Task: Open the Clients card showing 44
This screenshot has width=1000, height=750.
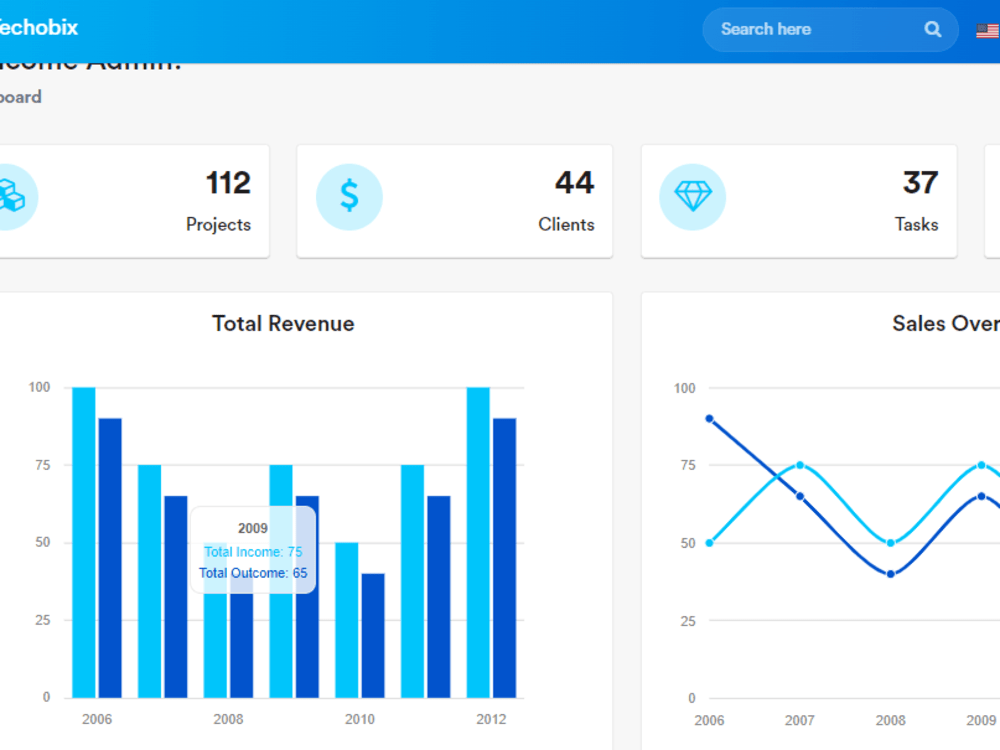Action: (x=455, y=202)
